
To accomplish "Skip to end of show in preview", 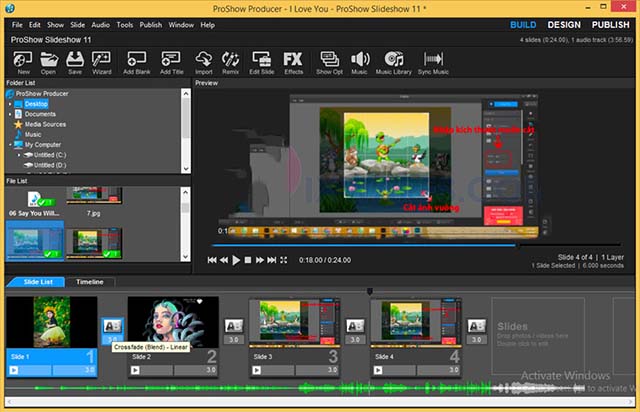I will [271, 260].
